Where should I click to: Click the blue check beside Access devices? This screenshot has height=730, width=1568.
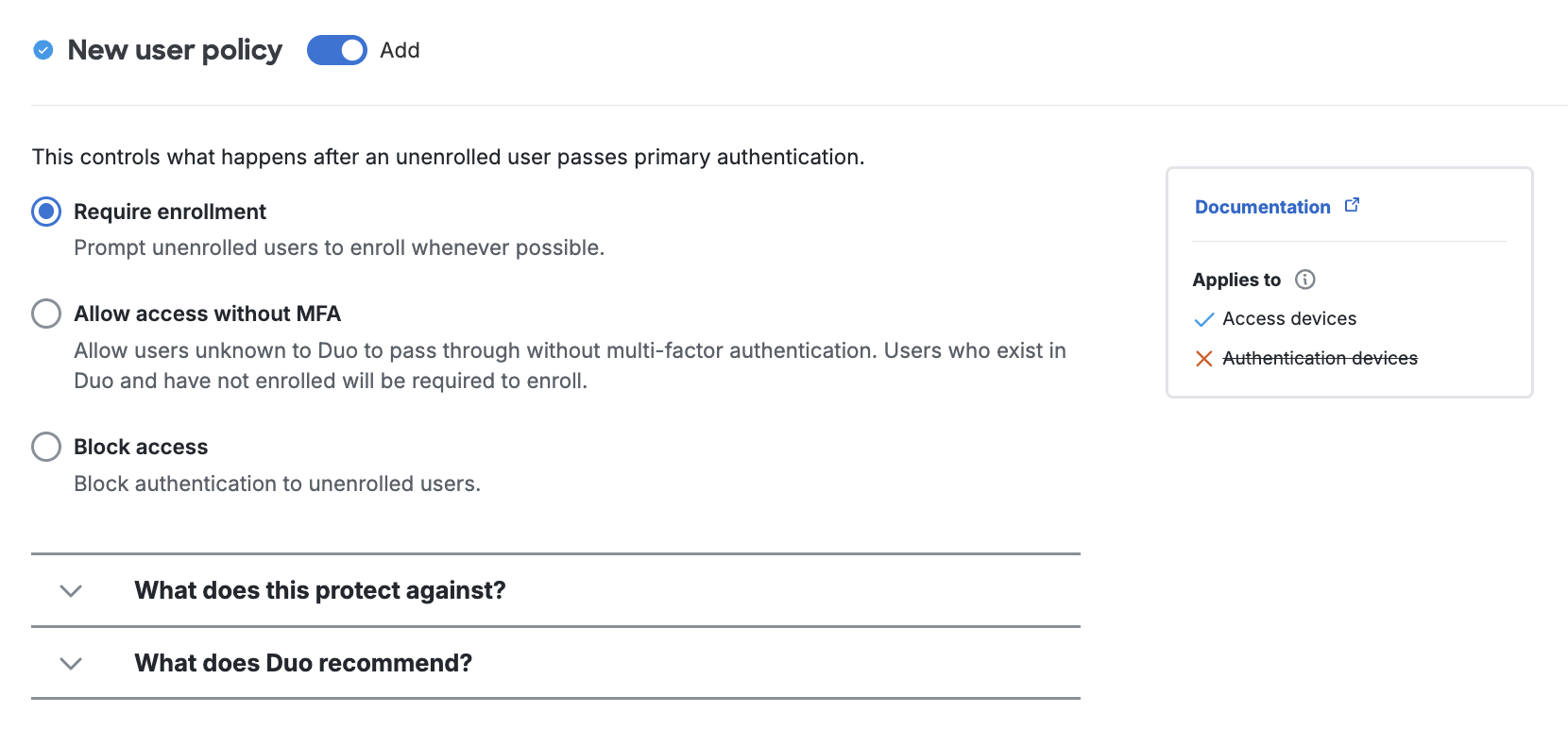coord(1204,319)
